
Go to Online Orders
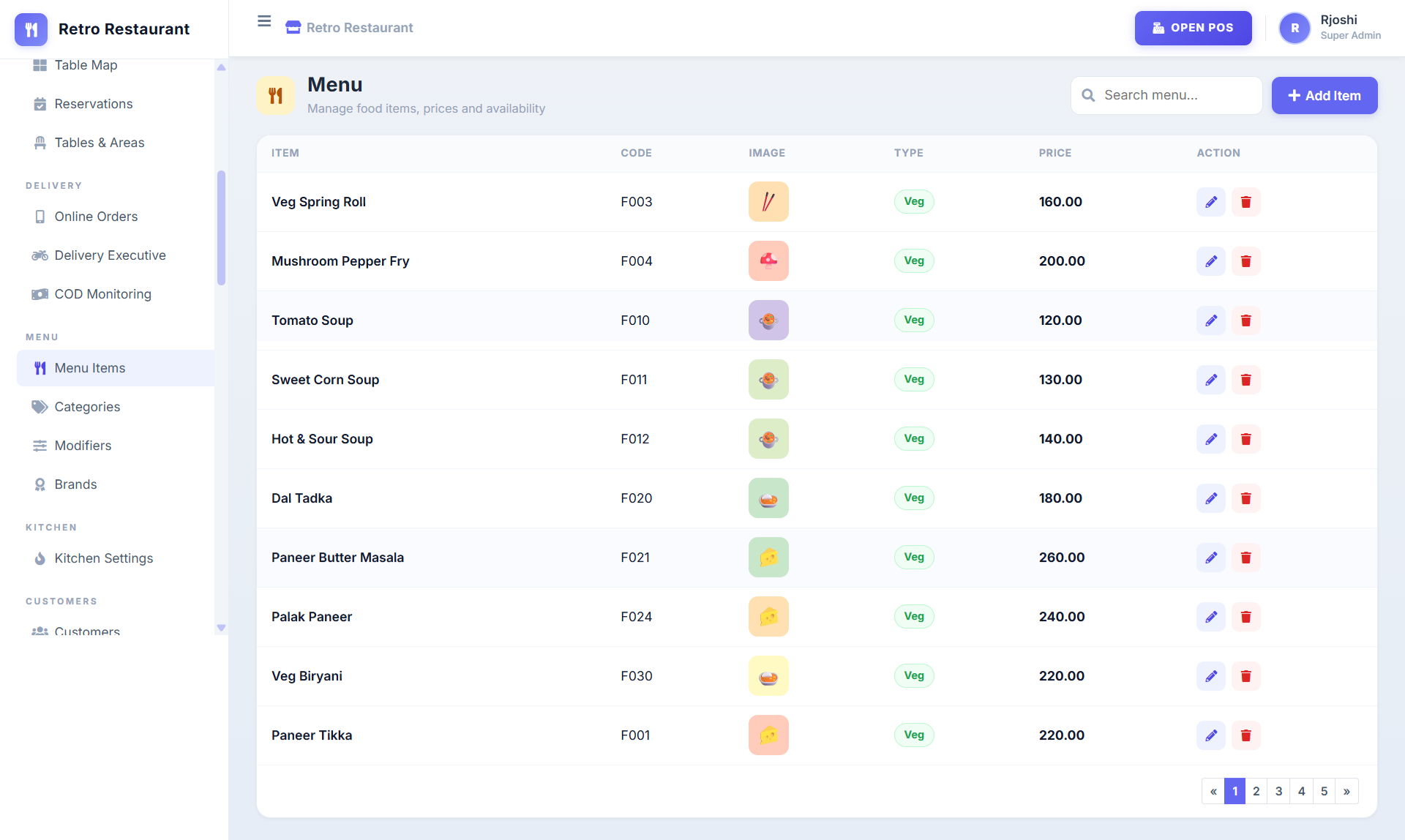click(116, 217)
